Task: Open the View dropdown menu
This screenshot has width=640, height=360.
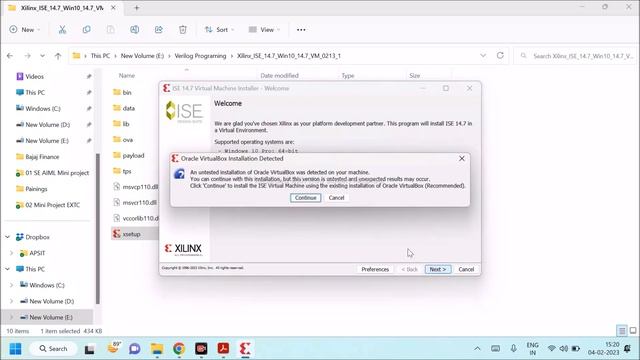Action: [x=264, y=29]
